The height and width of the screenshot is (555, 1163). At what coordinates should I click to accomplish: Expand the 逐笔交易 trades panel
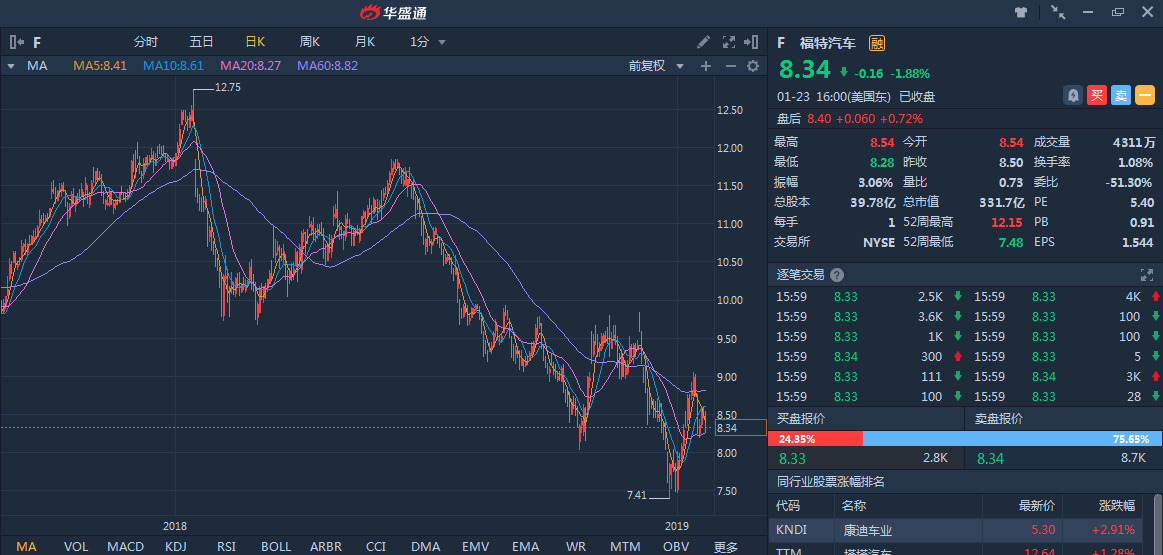coord(1146,275)
